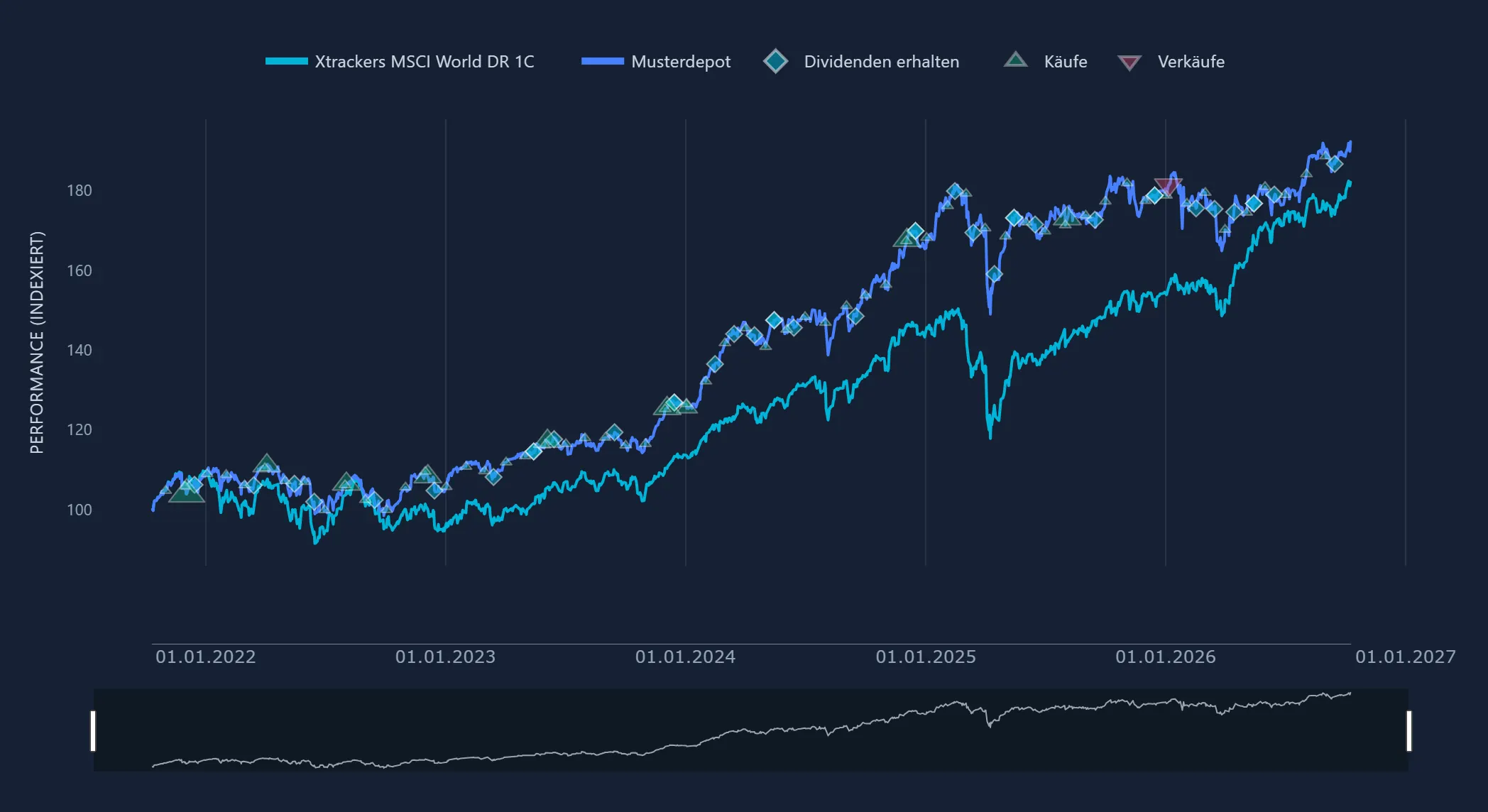This screenshot has width=1488, height=812.
Task: Grab the right range slider handle
Action: [1409, 730]
